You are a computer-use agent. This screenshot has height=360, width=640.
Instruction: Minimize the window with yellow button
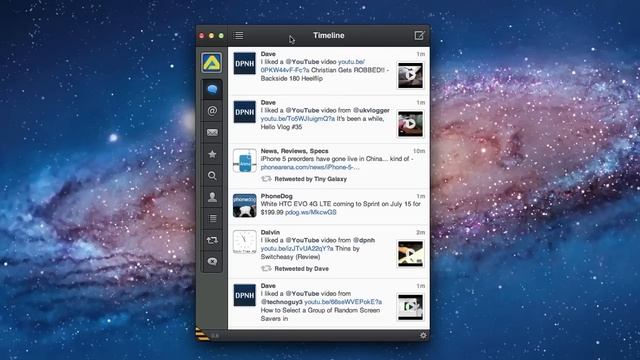(x=211, y=36)
